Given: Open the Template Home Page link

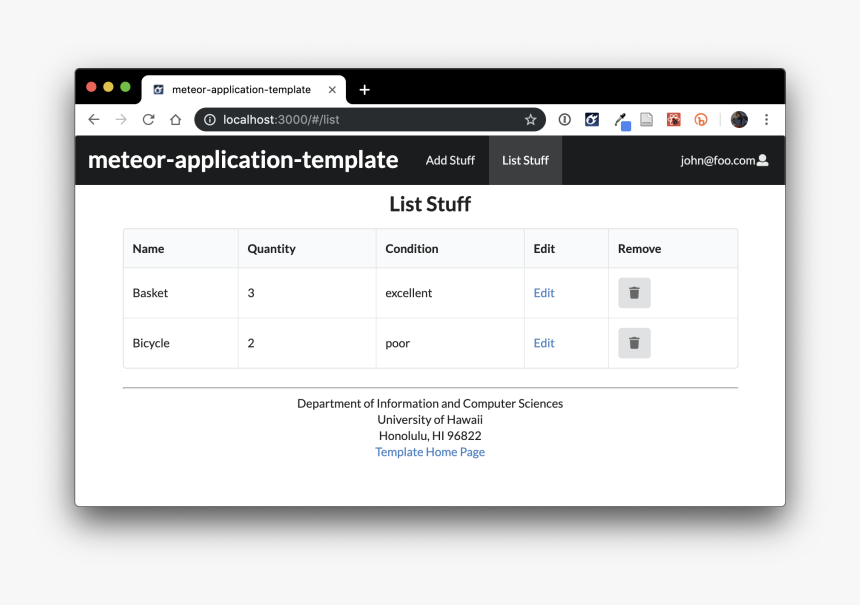Looking at the screenshot, I should click(430, 452).
